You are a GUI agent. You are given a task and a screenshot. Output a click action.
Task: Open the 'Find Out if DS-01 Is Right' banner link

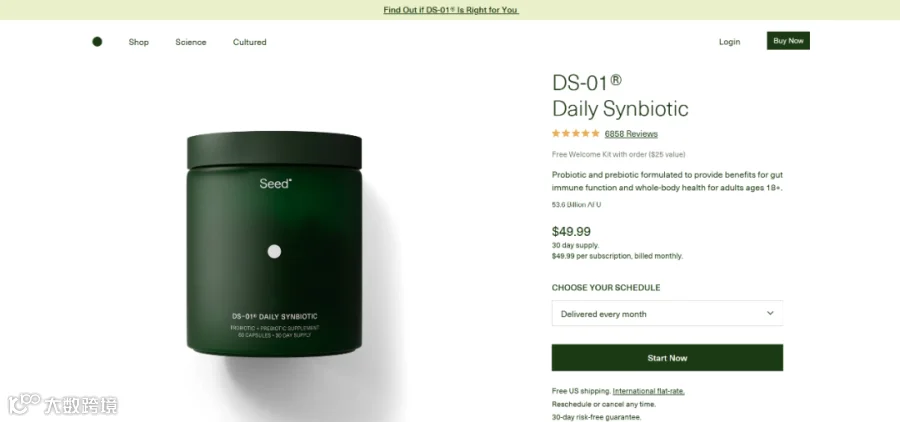click(451, 10)
